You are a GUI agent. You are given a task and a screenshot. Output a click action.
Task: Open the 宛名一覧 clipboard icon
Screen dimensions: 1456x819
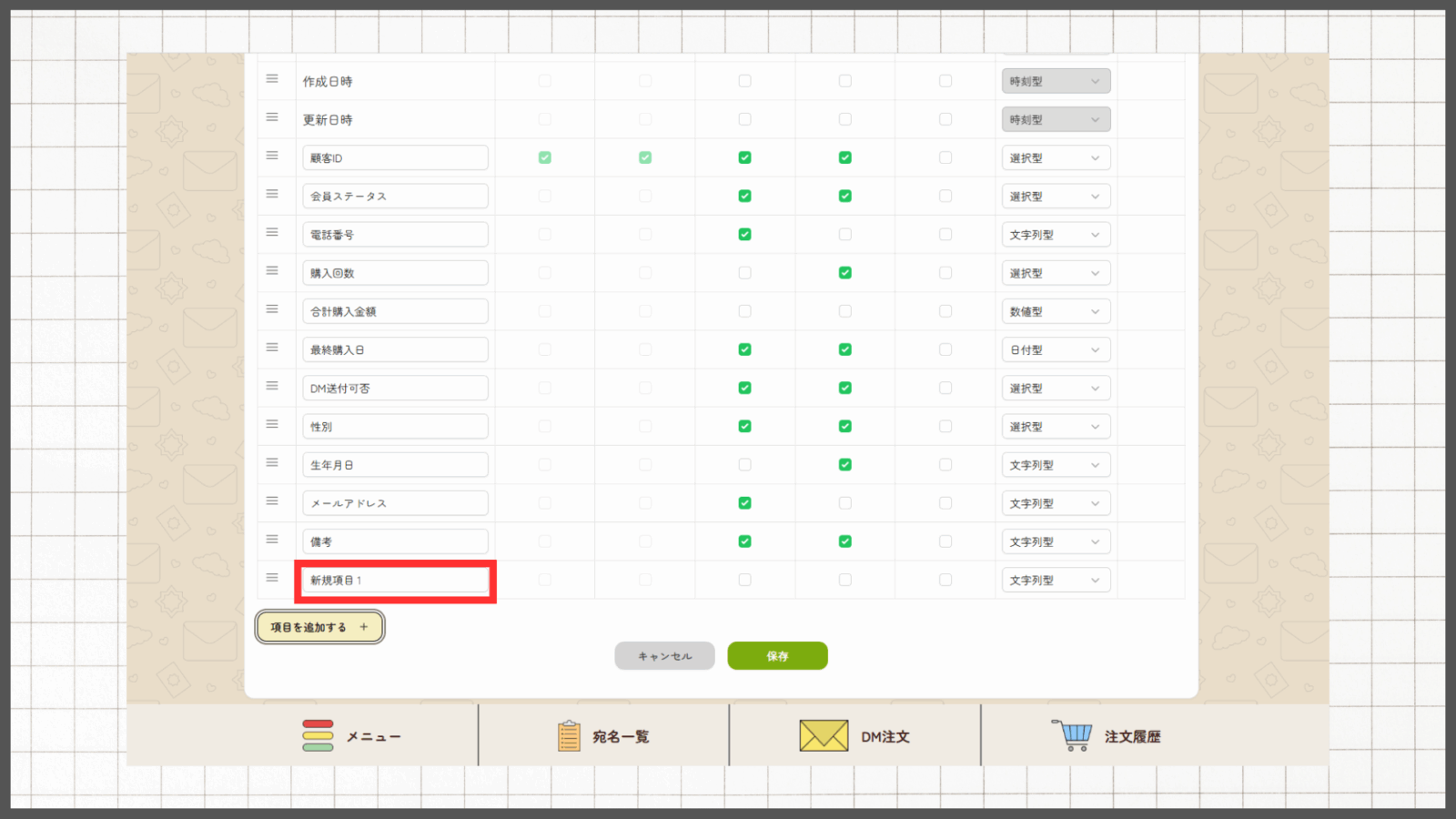569,735
